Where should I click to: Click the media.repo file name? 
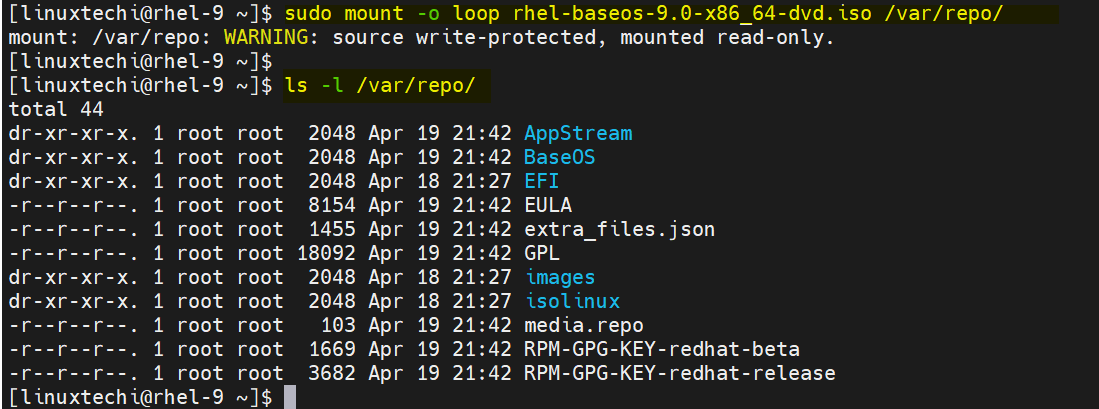583,325
